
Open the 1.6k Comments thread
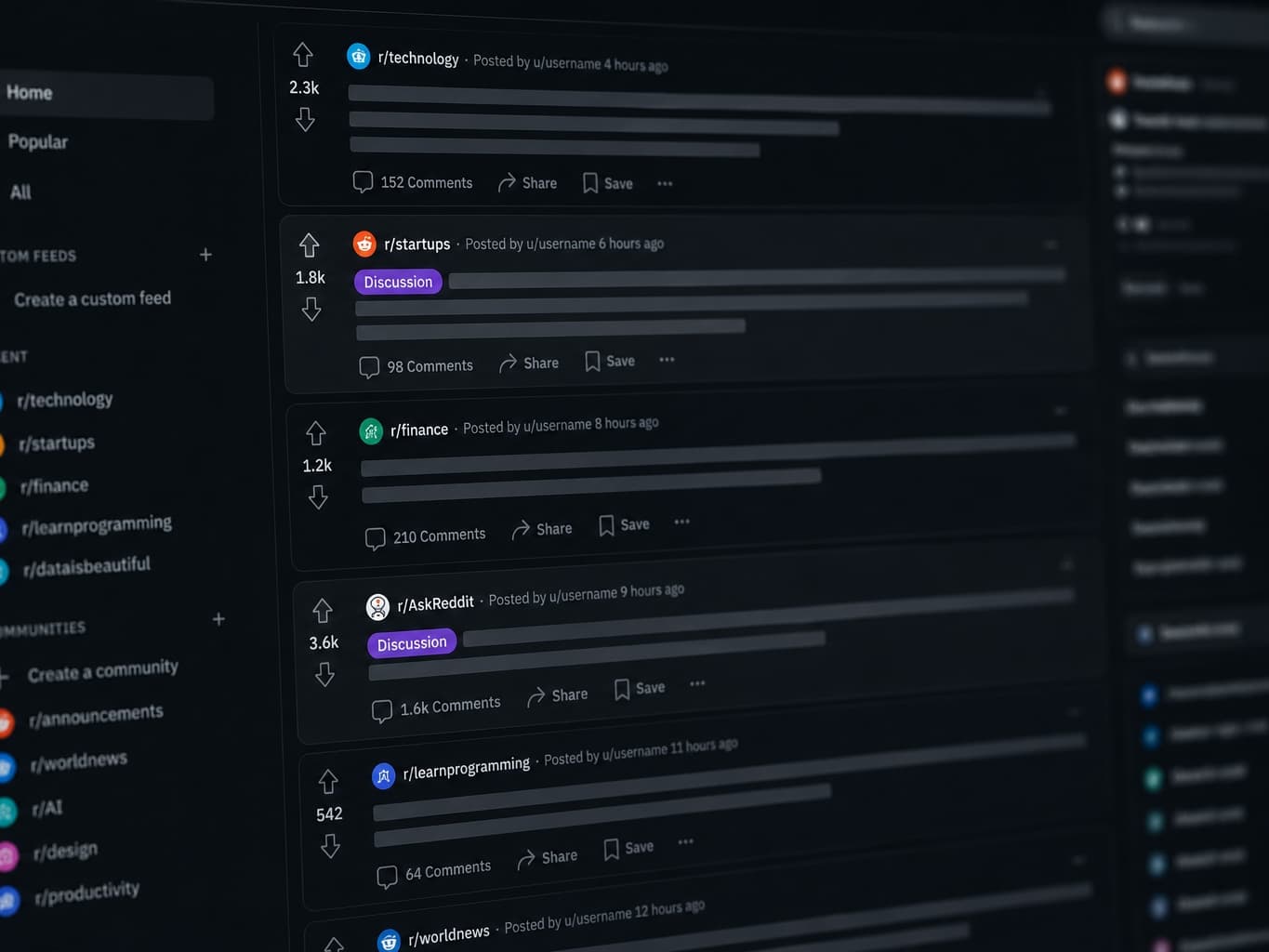436,707
